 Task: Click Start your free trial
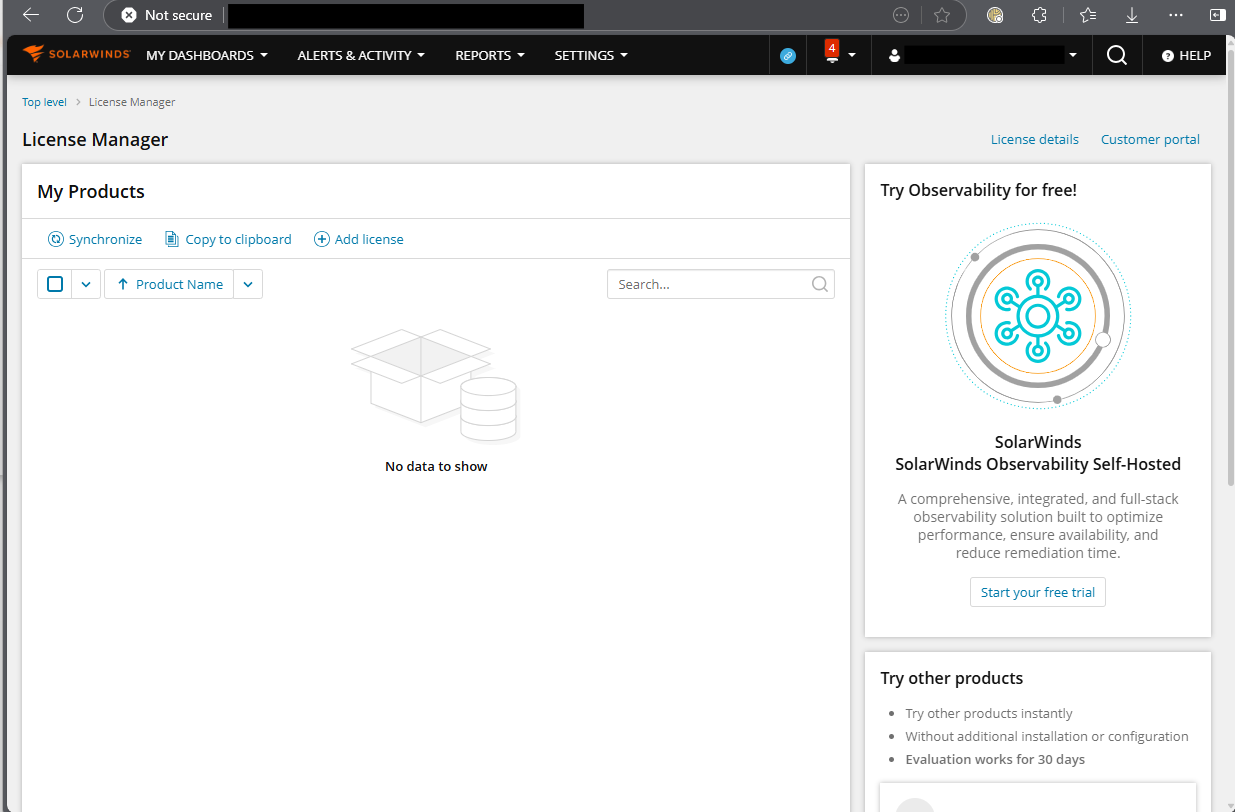tap(1037, 592)
